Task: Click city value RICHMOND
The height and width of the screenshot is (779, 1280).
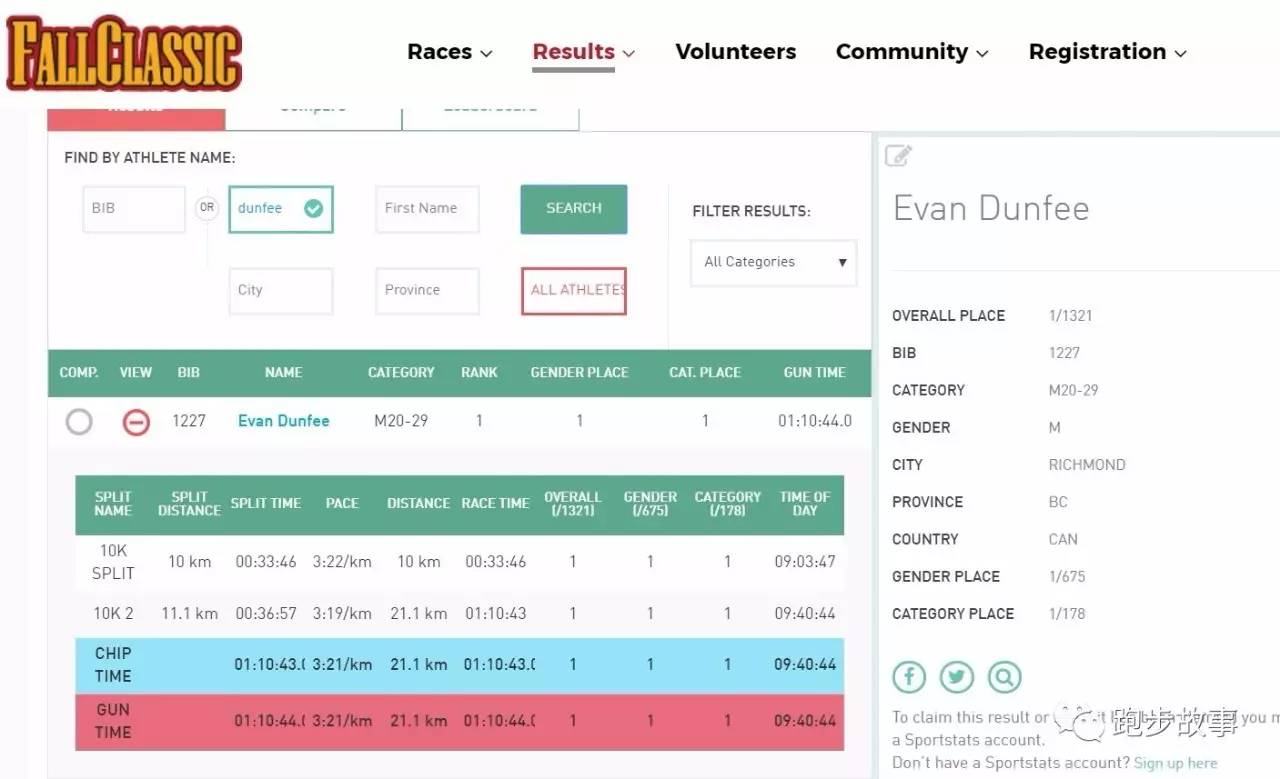Action: pos(1087,465)
